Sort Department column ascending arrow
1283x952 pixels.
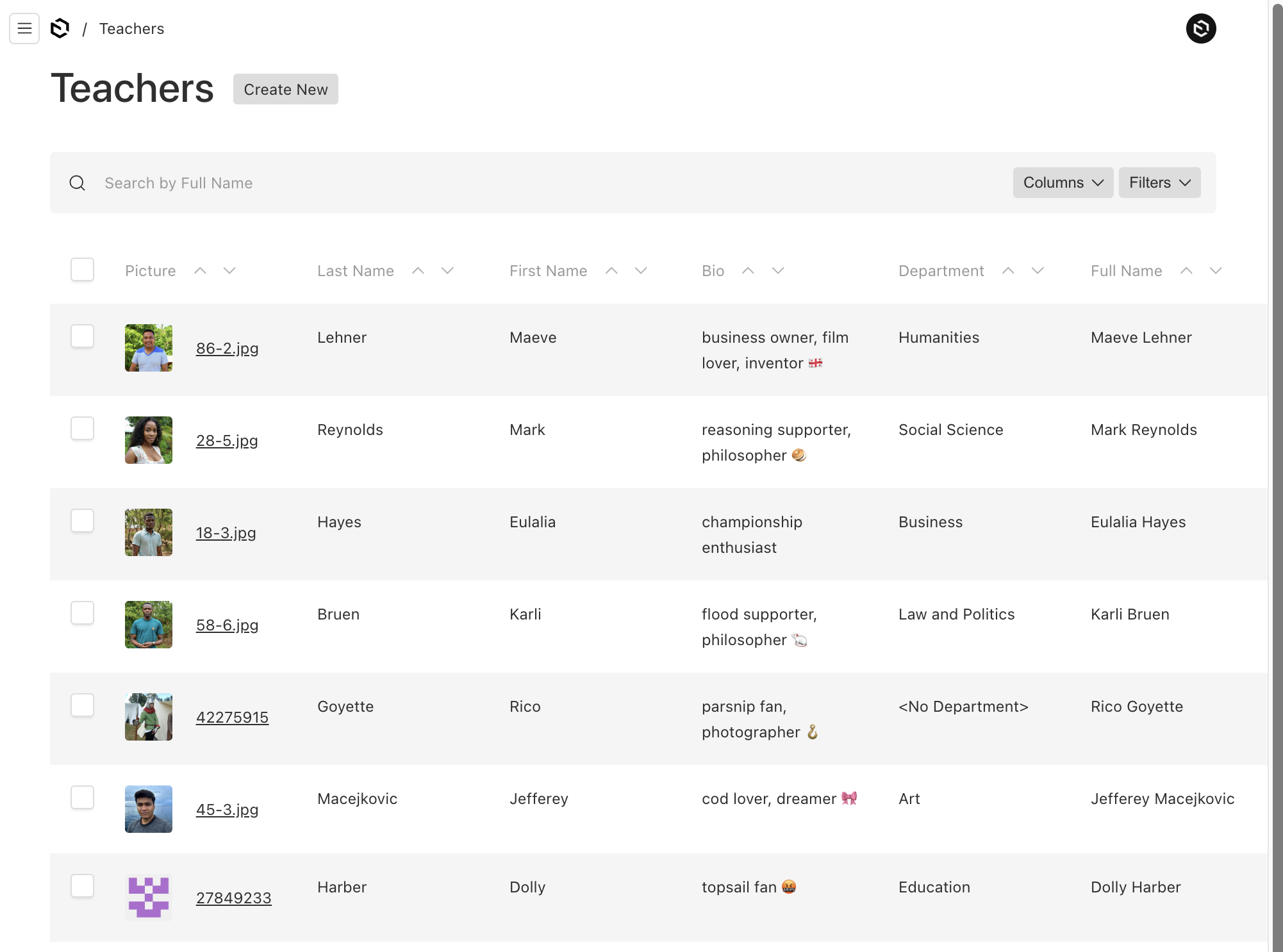coord(1008,271)
